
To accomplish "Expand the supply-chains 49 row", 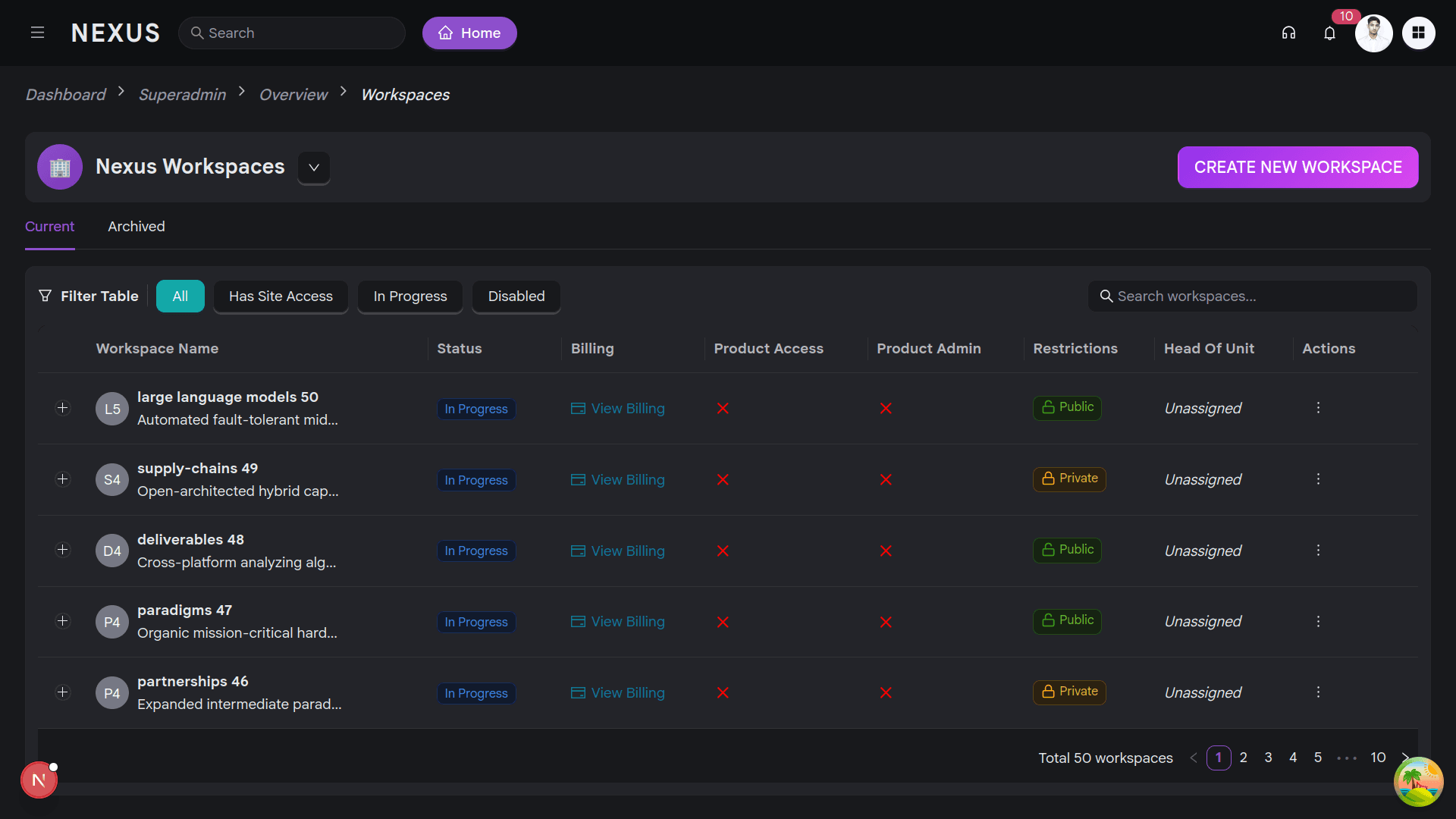I will pos(63,479).
